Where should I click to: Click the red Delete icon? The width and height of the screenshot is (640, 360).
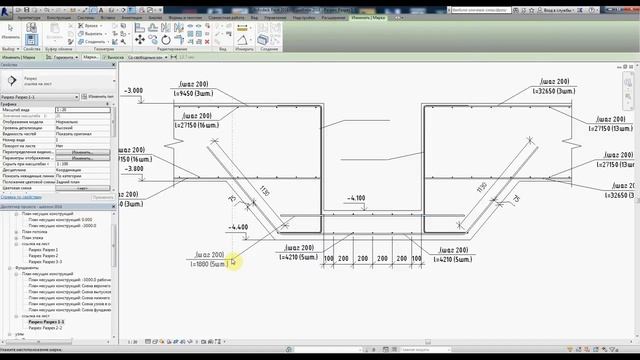(207, 42)
